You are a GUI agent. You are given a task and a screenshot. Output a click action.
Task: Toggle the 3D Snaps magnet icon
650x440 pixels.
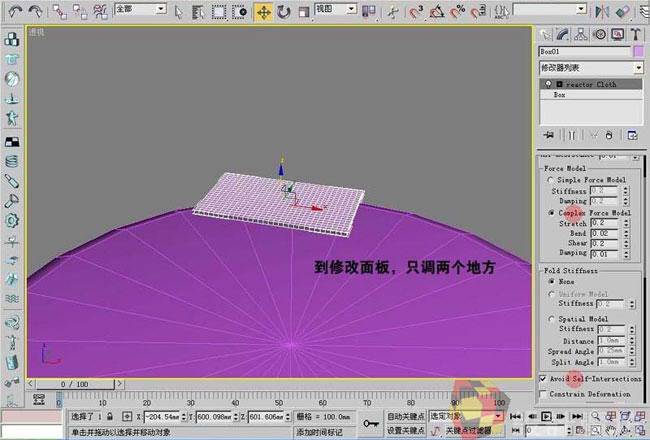tap(416, 12)
